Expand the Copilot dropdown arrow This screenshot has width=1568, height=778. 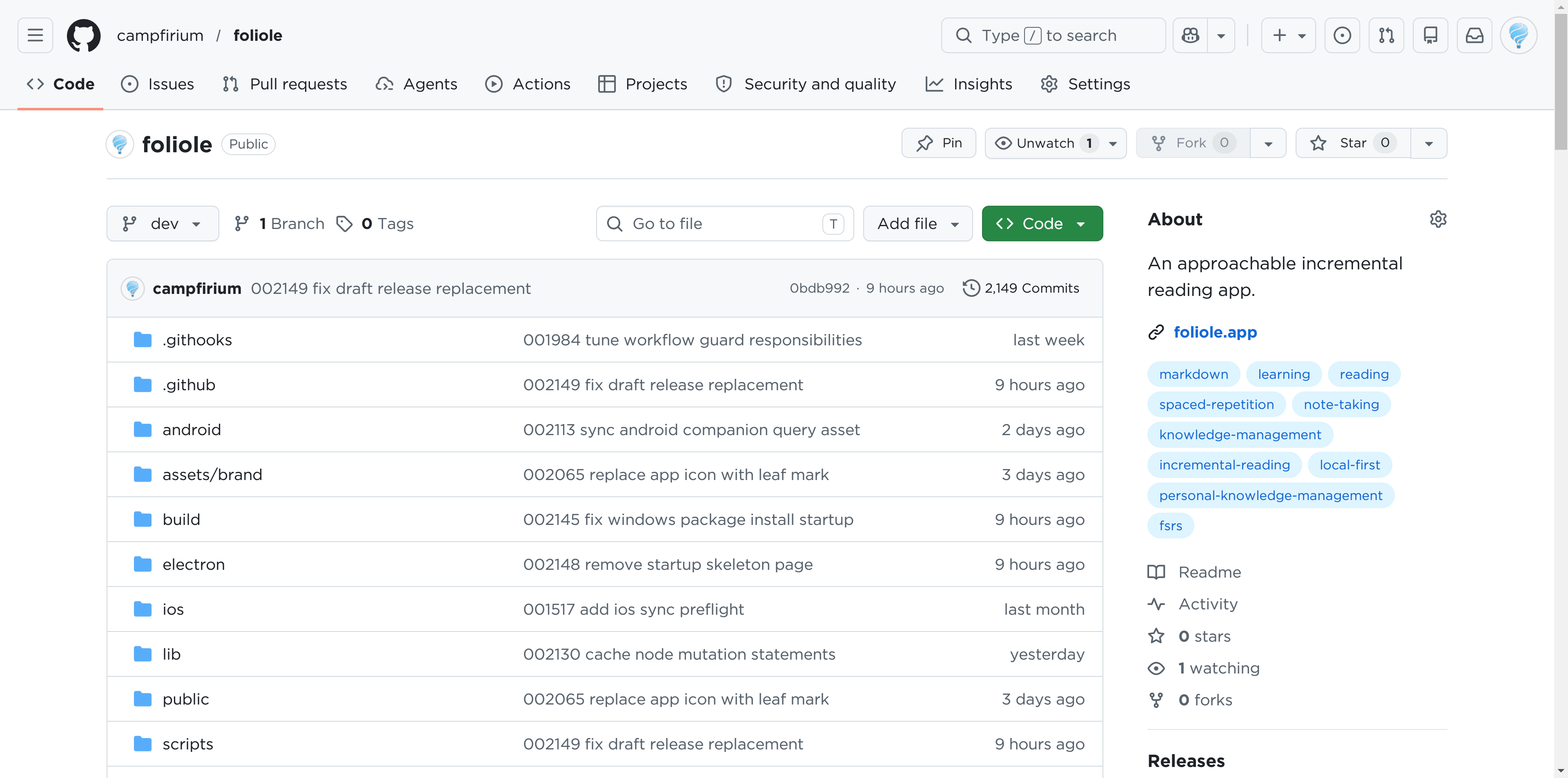point(1221,35)
